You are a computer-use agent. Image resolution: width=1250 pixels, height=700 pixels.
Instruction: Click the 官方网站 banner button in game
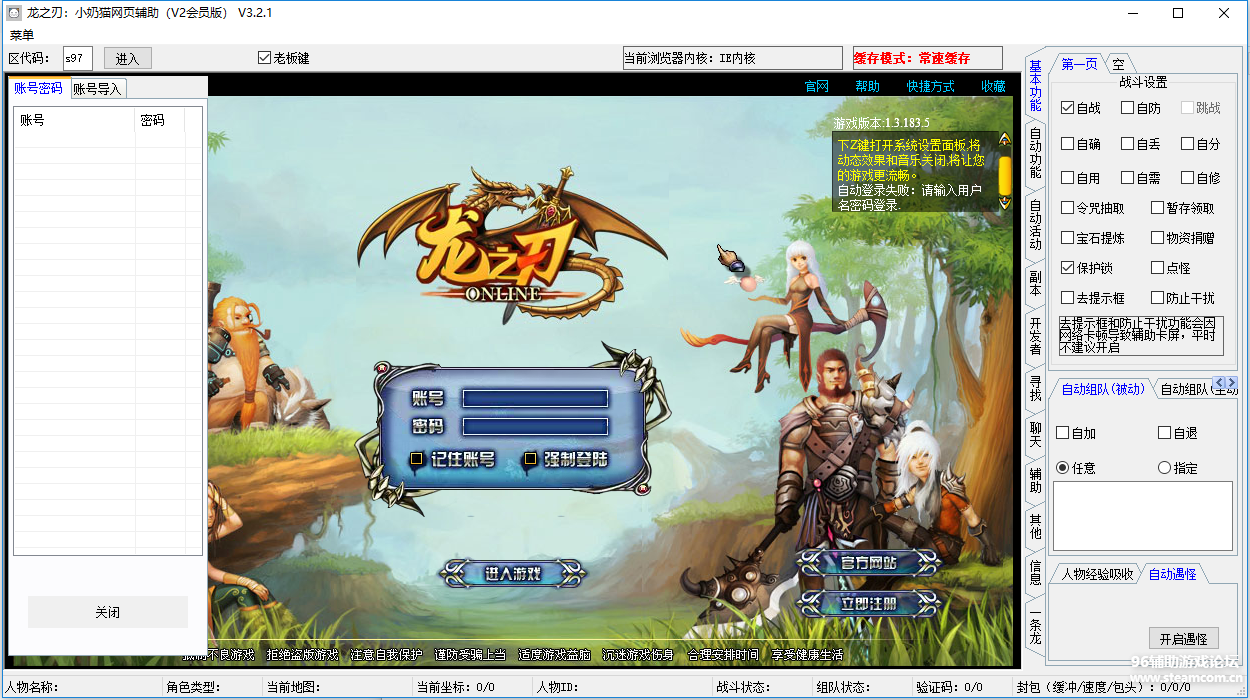tap(868, 562)
